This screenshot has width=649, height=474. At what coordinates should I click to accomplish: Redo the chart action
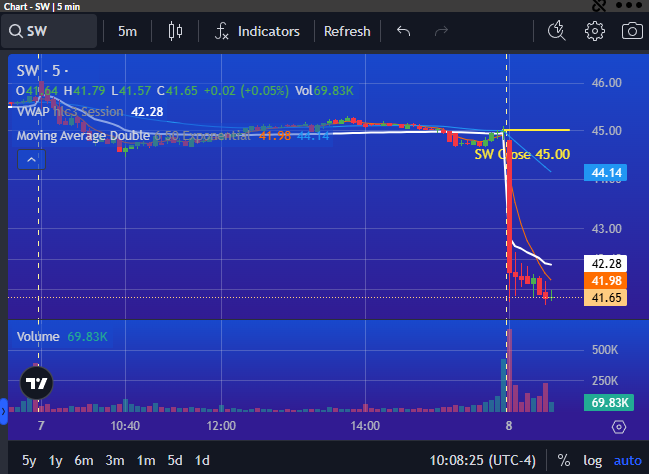pos(441,31)
